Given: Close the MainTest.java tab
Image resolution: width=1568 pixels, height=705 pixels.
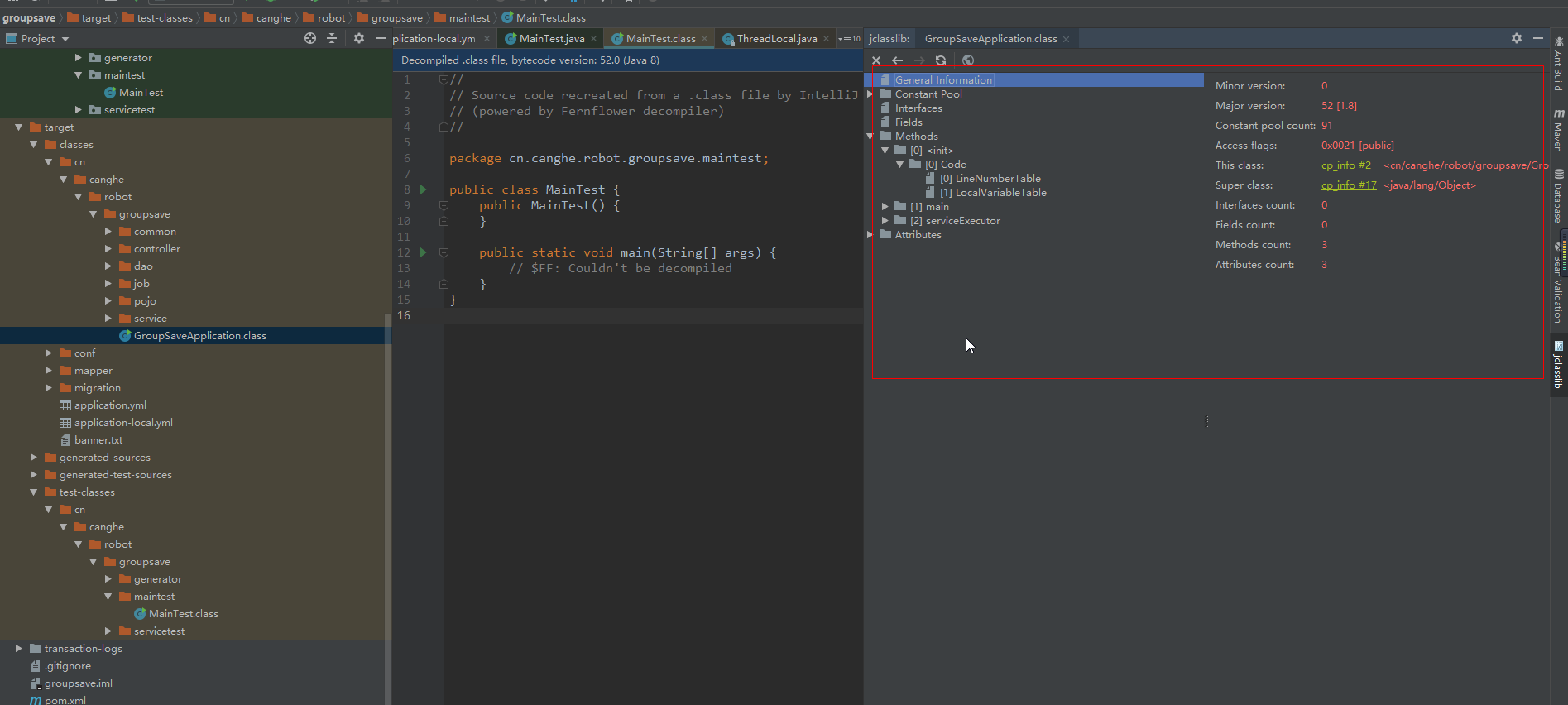Looking at the screenshot, I should pyautogui.click(x=594, y=39).
